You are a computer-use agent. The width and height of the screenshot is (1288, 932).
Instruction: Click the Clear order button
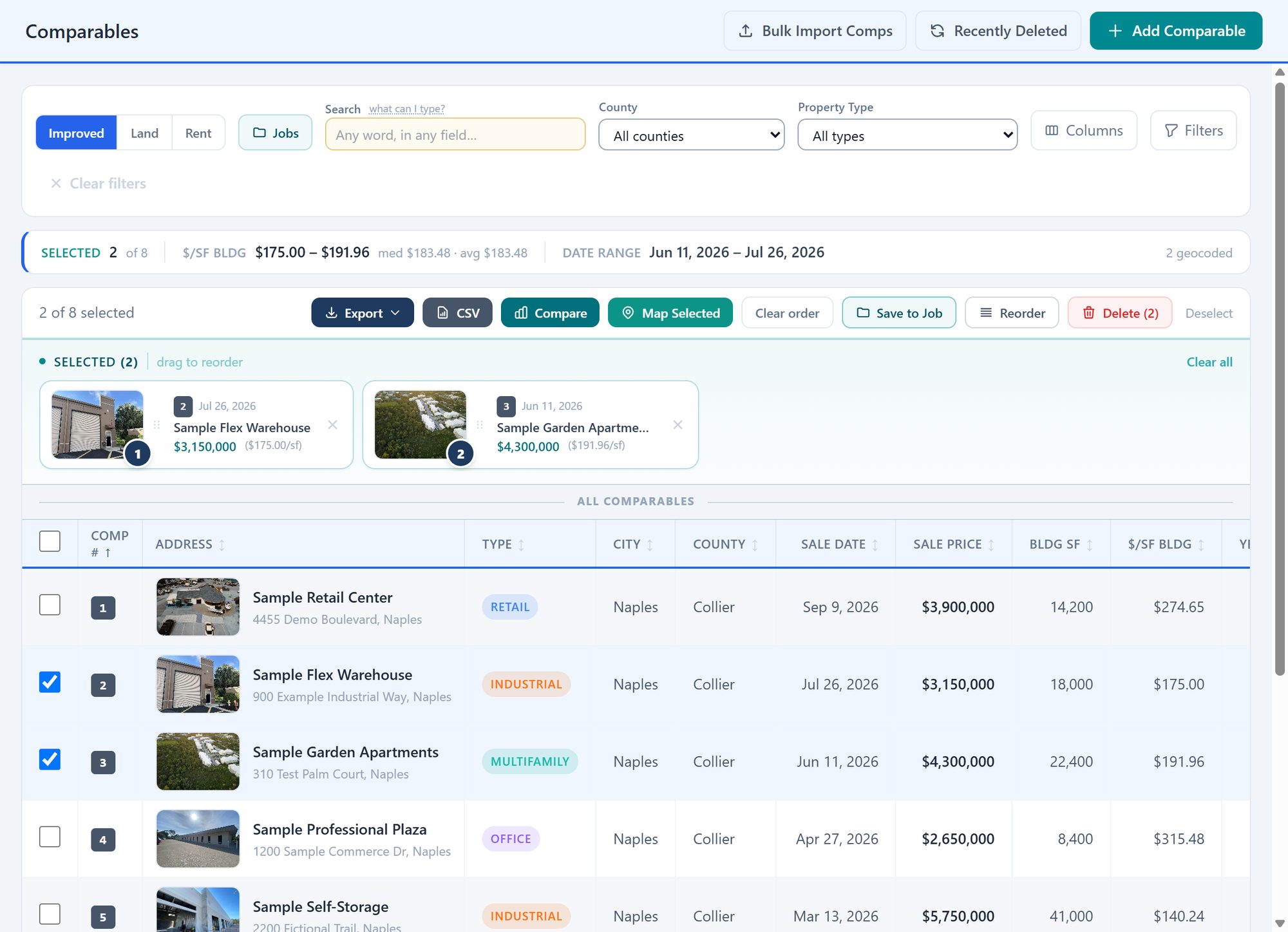pos(787,313)
